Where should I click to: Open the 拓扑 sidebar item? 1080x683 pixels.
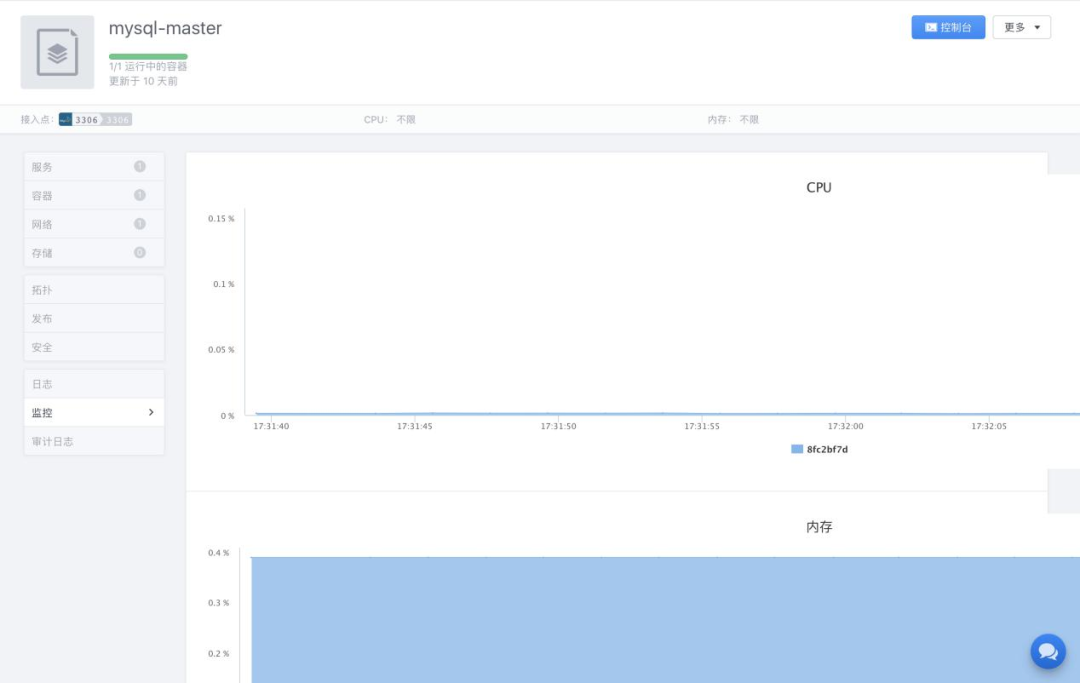94,290
